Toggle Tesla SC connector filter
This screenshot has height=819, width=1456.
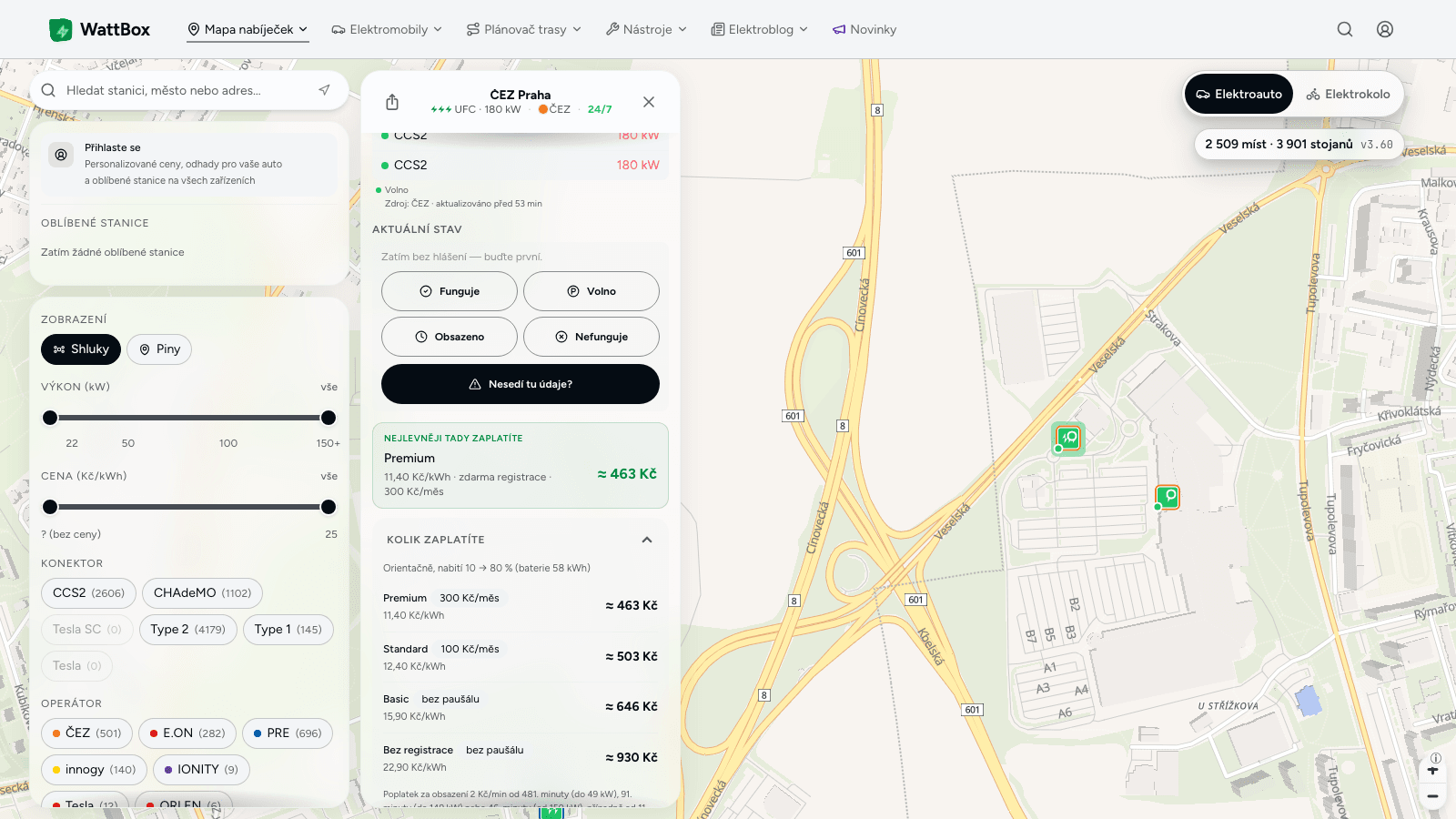87,630
